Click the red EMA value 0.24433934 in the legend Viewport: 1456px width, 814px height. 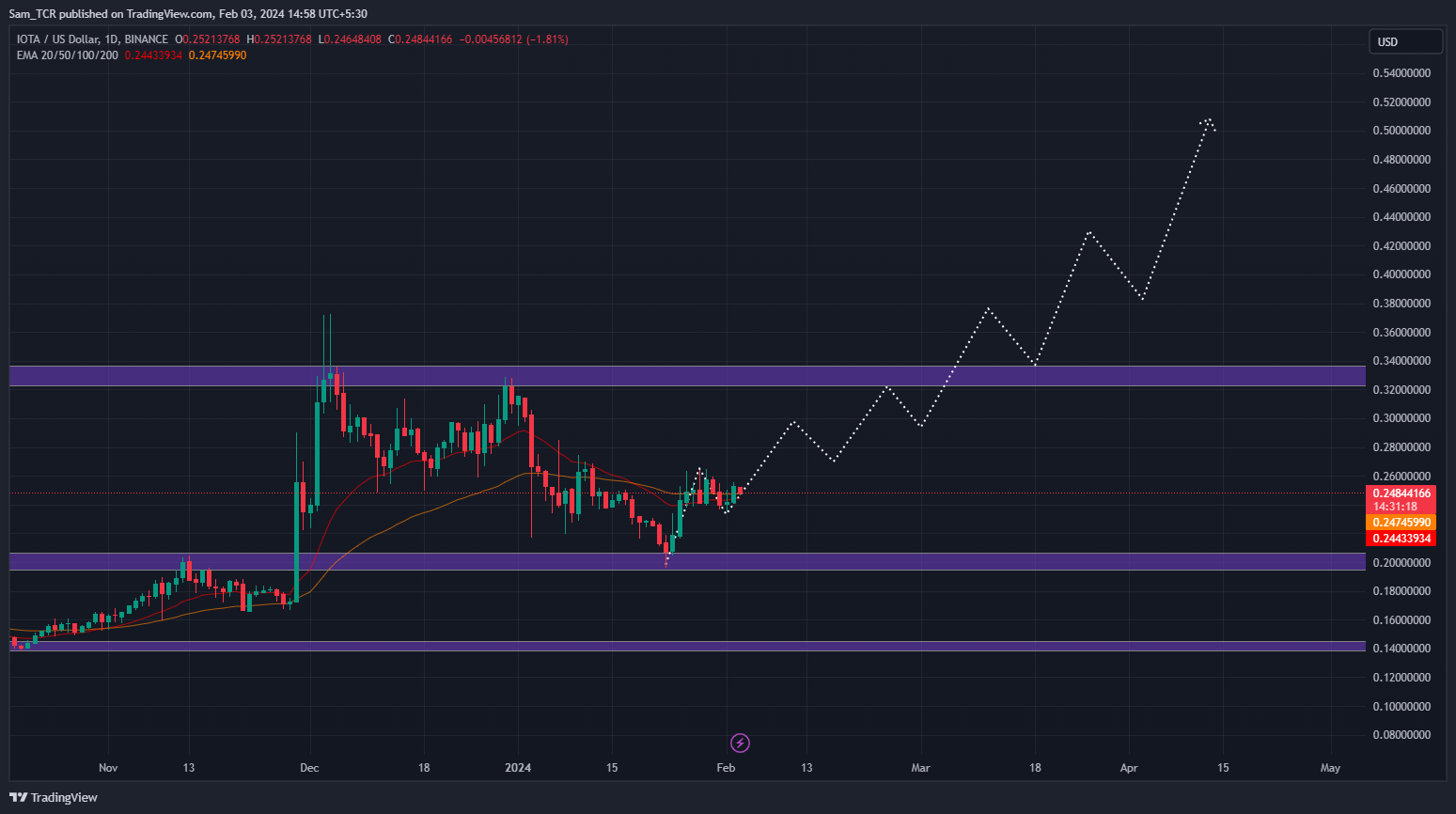pos(153,55)
